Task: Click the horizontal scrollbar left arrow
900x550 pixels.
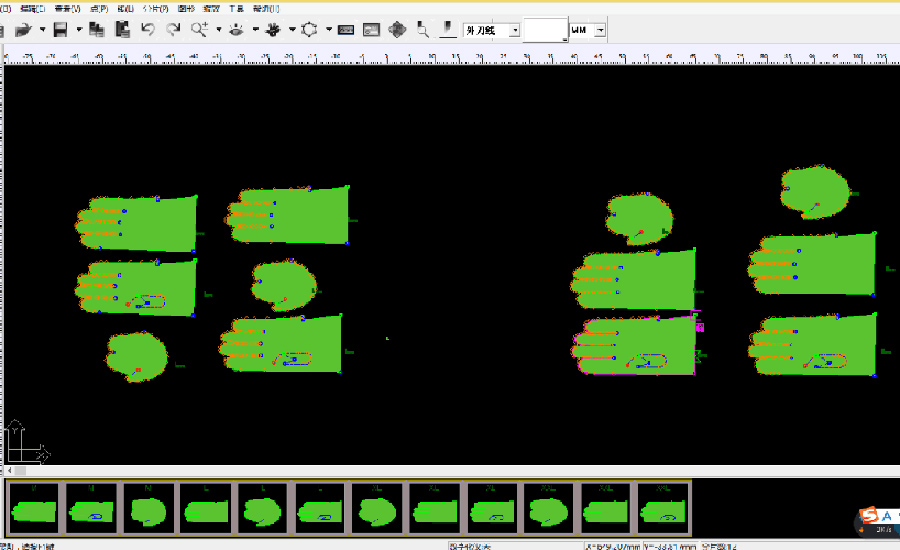Action: [9, 470]
